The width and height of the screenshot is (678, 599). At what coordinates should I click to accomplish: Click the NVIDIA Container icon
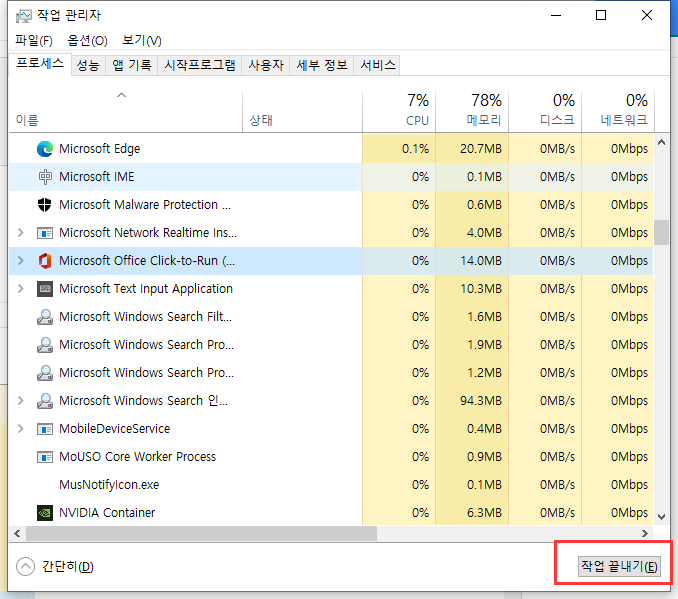point(45,513)
